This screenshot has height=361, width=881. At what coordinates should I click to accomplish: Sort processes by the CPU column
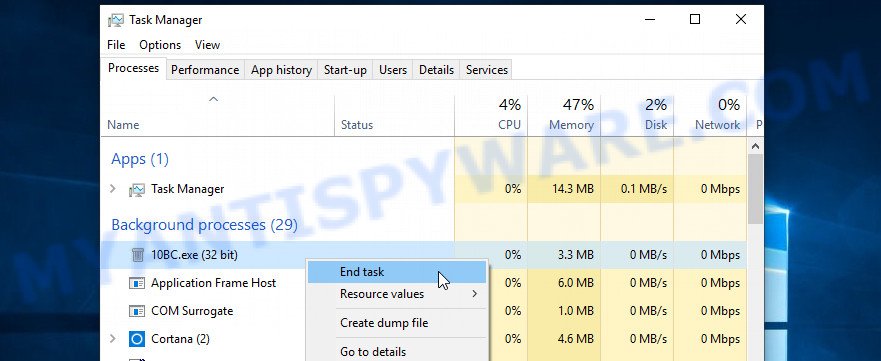click(x=491, y=115)
